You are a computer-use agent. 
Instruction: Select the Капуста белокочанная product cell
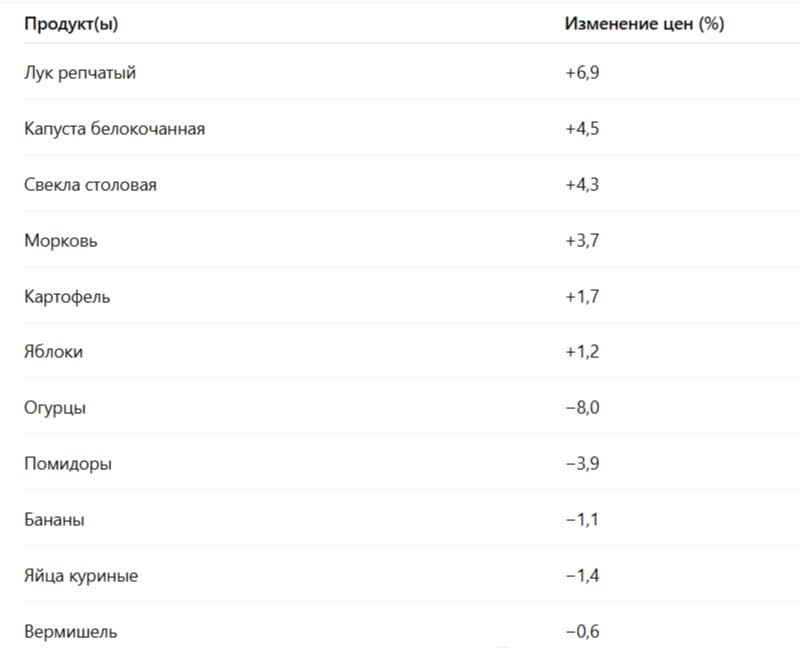click(114, 129)
